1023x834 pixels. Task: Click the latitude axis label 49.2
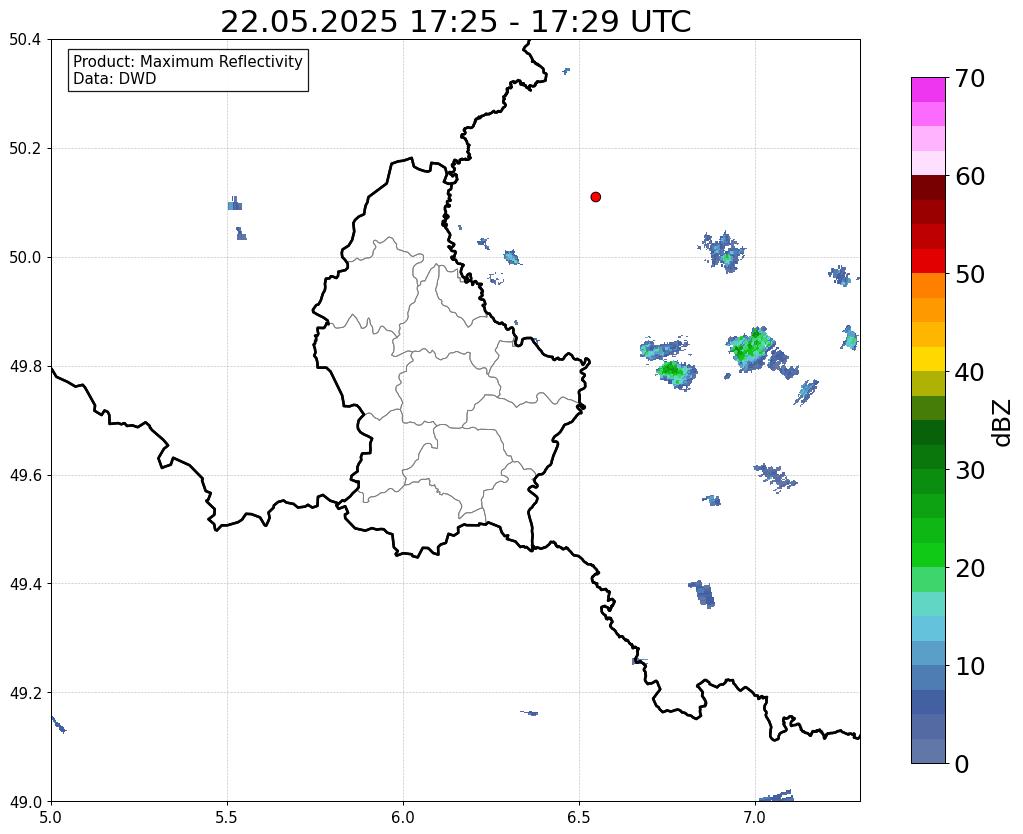pyautogui.click(x=25, y=692)
